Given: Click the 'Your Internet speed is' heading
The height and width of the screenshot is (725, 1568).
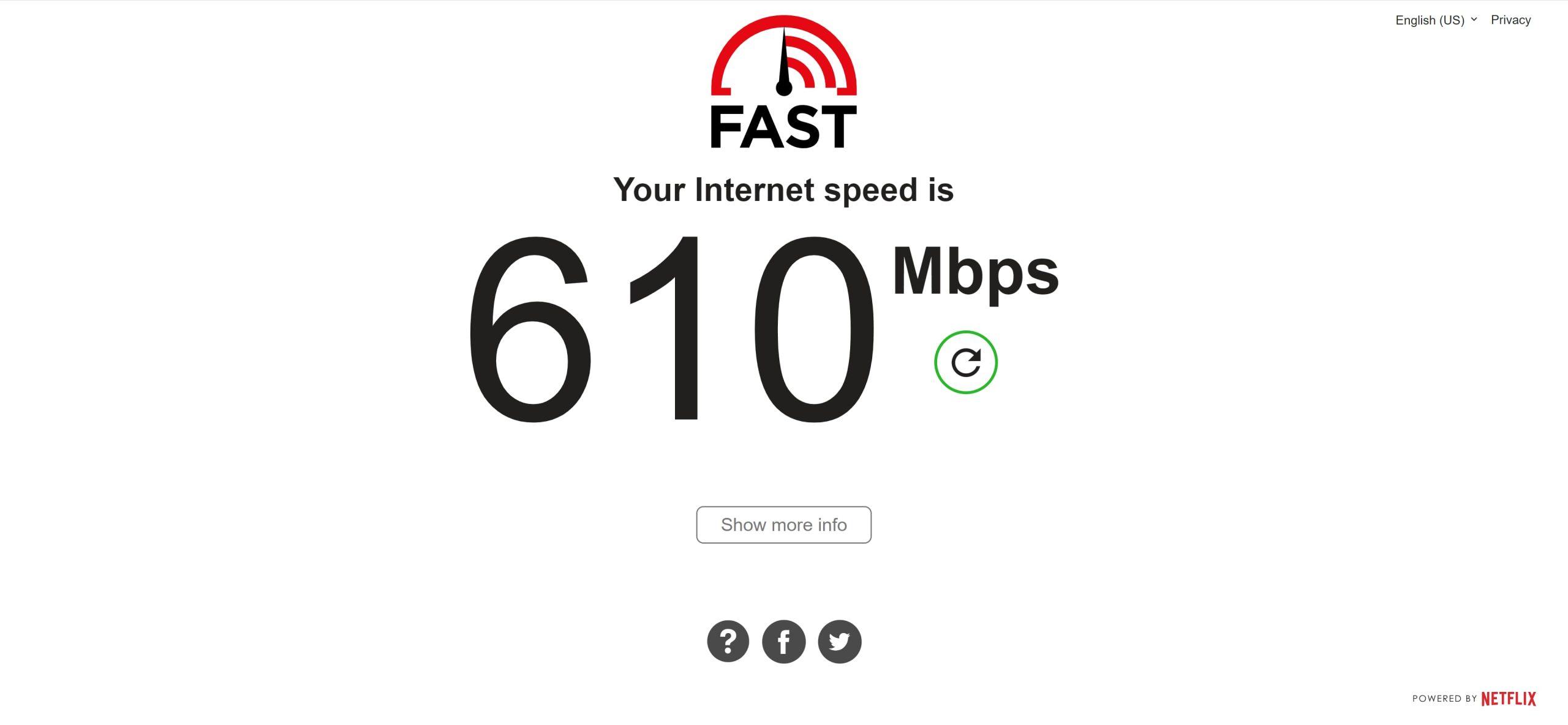Looking at the screenshot, I should (x=783, y=190).
